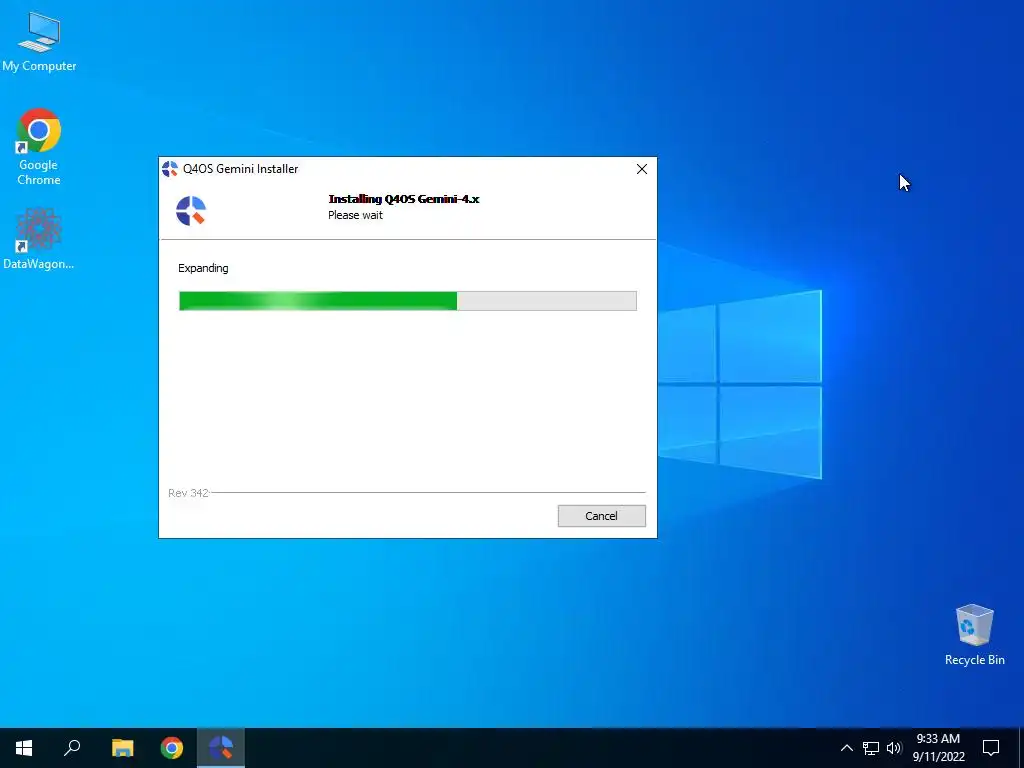1024x768 pixels.
Task: Select the Recycle Bin icon
Action: [974, 635]
